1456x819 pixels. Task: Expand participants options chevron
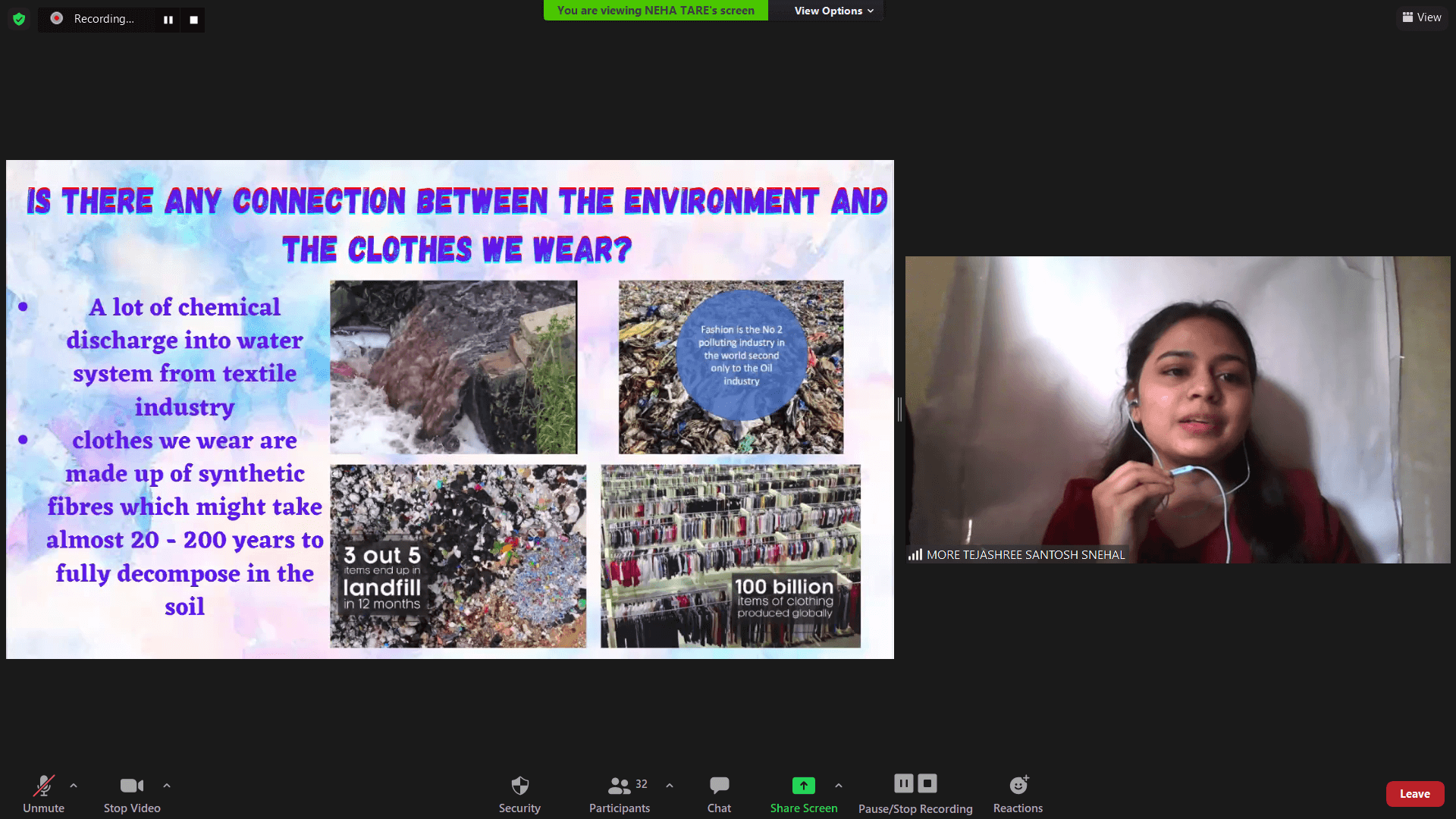tap(670, 786)
